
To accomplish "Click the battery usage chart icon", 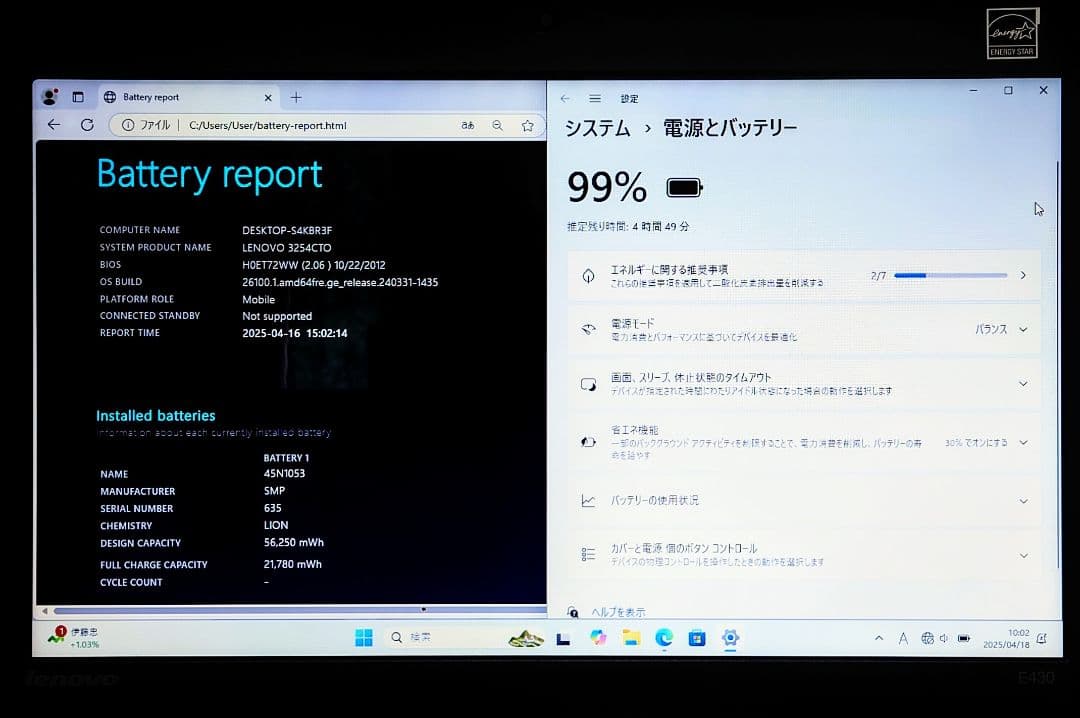I will (x=588, y=501).
